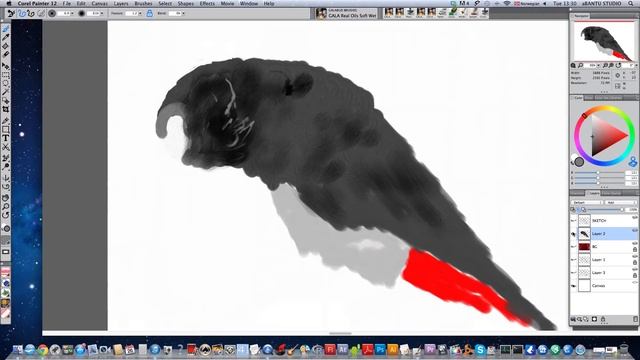
Task: Toggle lock on Layer 1
Action: click(635, 262)
